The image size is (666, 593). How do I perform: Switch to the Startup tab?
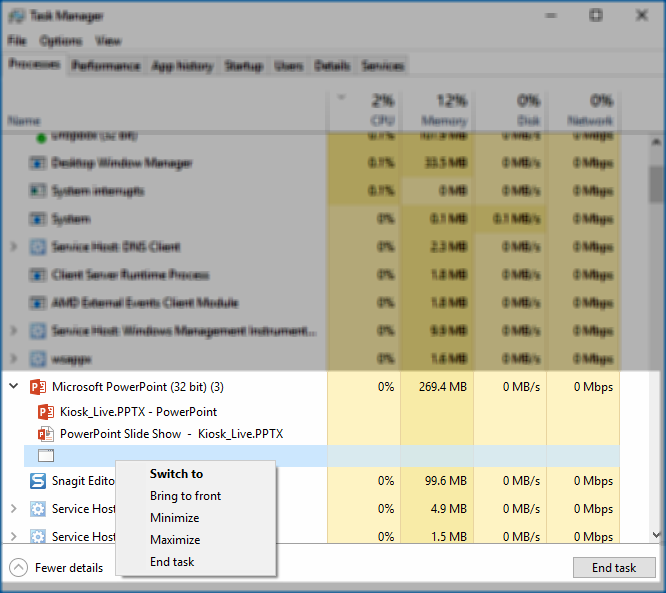tap(243, 66)
